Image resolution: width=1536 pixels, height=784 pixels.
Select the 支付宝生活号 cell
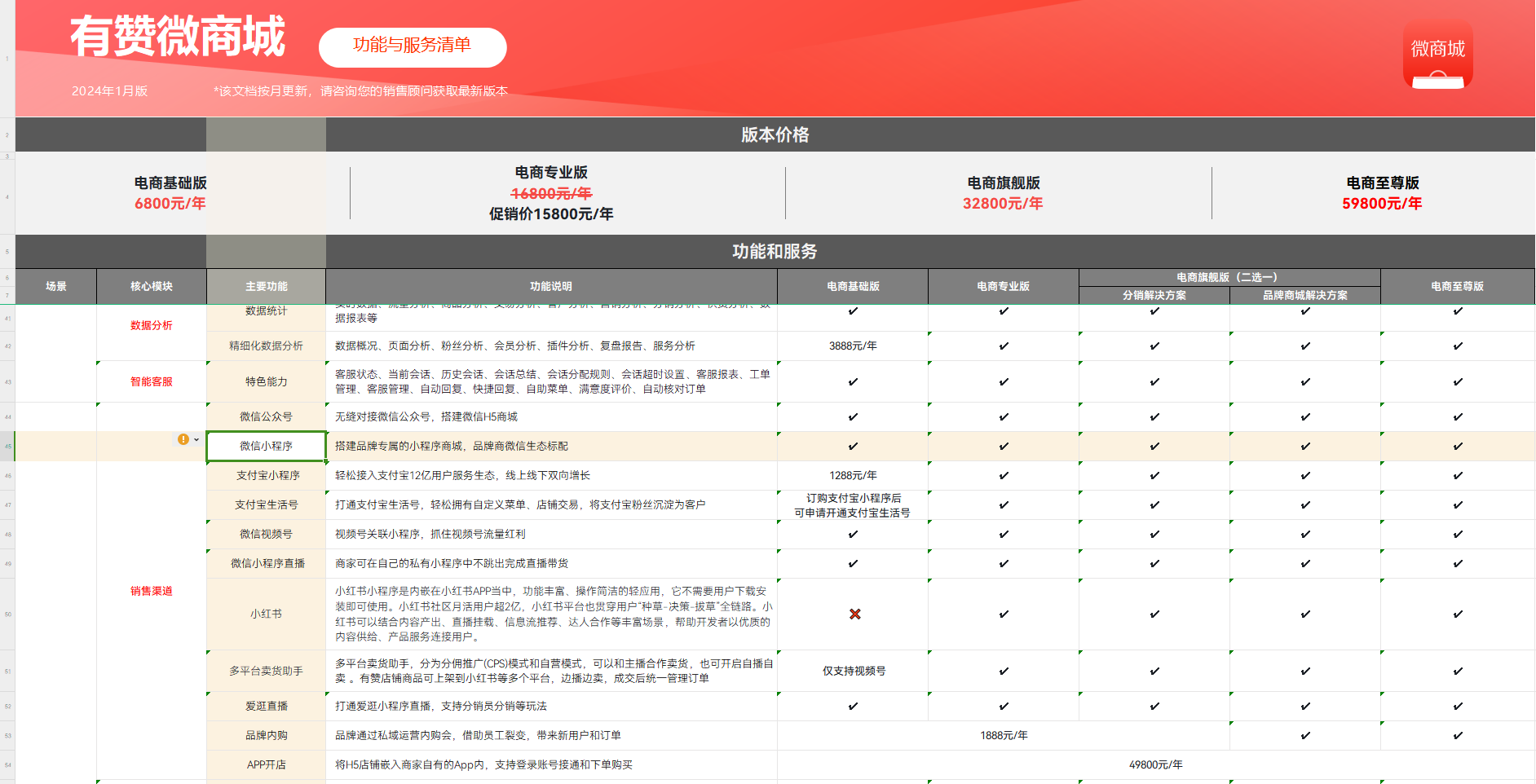pos(267,504)
